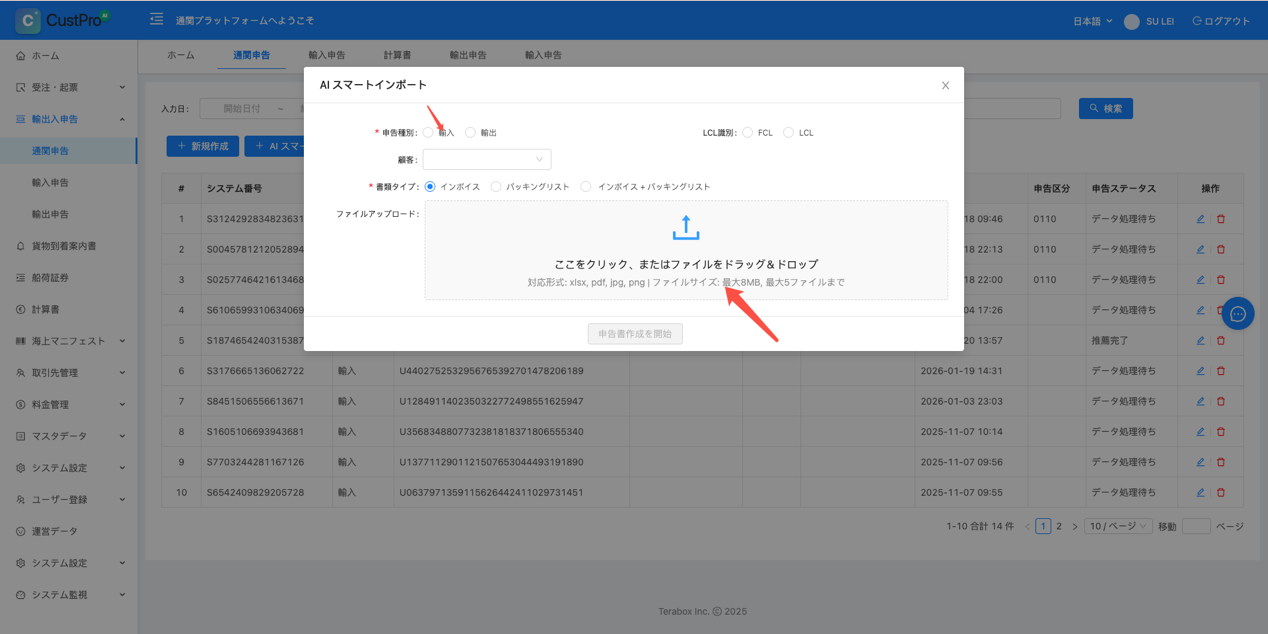Go to page 2 in pagination
Image resolution: width=1268 pixels, height=634 pixels.
point(1059,526)
